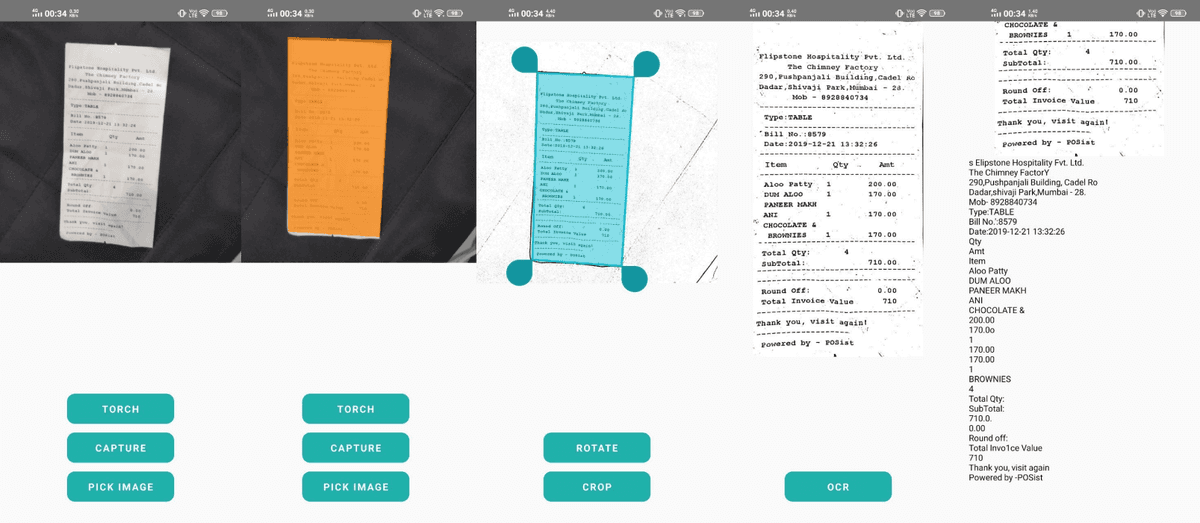1200x523 pixels.
Task: Tap the ROTATE button
Action: [597, 448]
